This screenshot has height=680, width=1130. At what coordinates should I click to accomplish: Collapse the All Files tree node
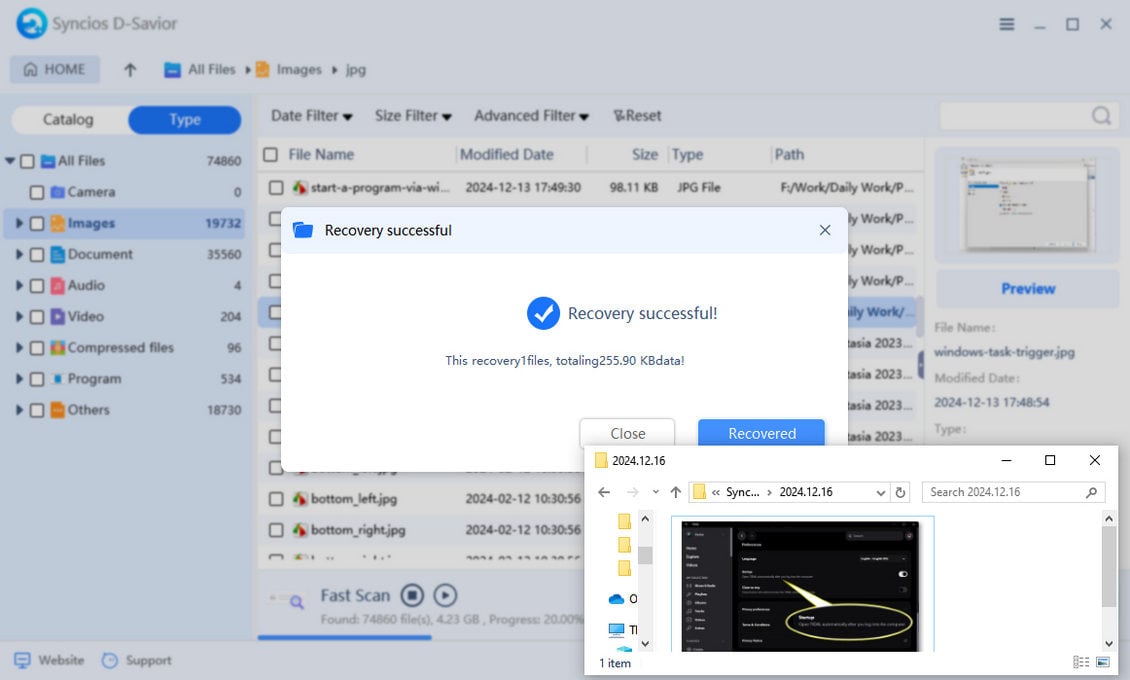[x=10, y=161]
